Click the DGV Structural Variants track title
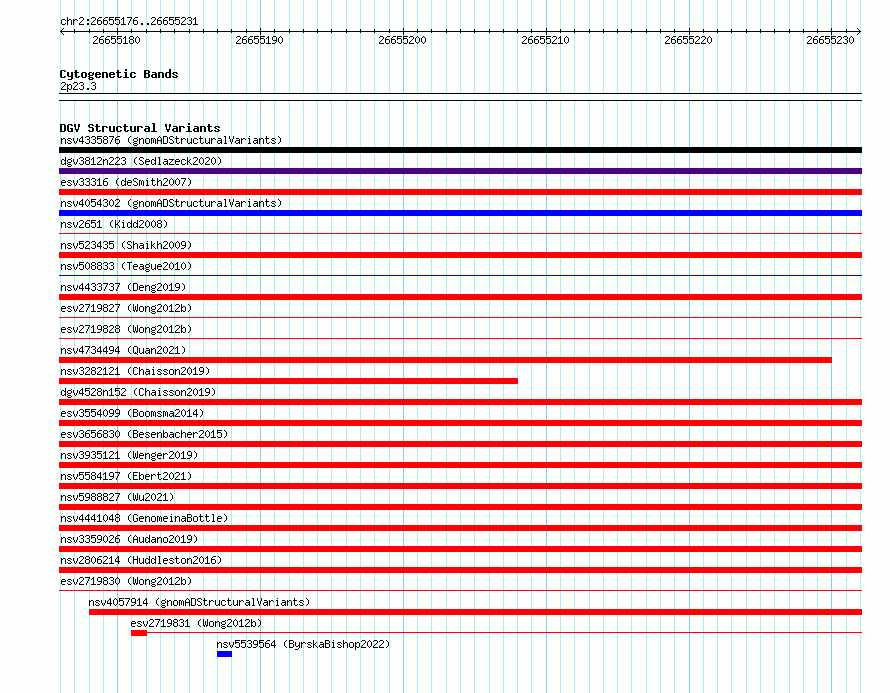This screenshot has height=693, width=890. (x=140, y=128)
